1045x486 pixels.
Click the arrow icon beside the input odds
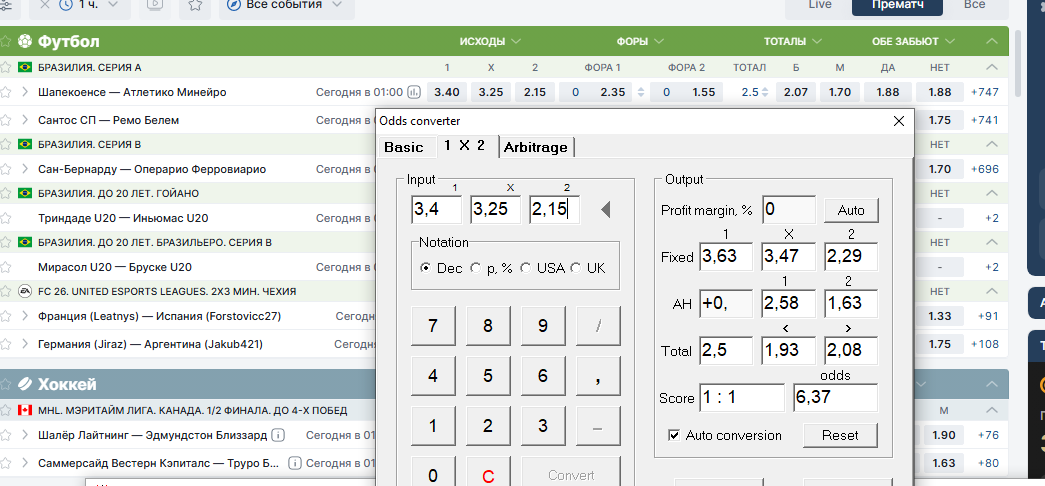point(605,210)
